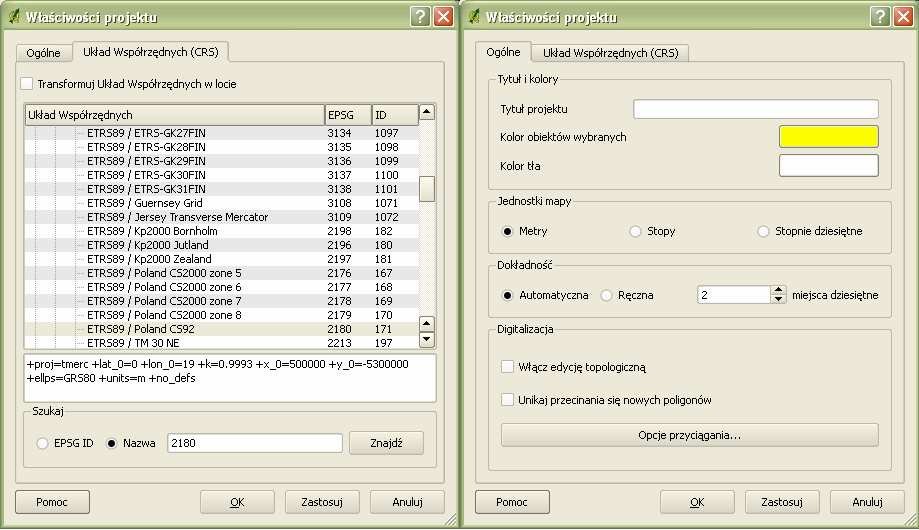919x530 pixels.
Task: Select Metry map units
Action: click(508, 232)
